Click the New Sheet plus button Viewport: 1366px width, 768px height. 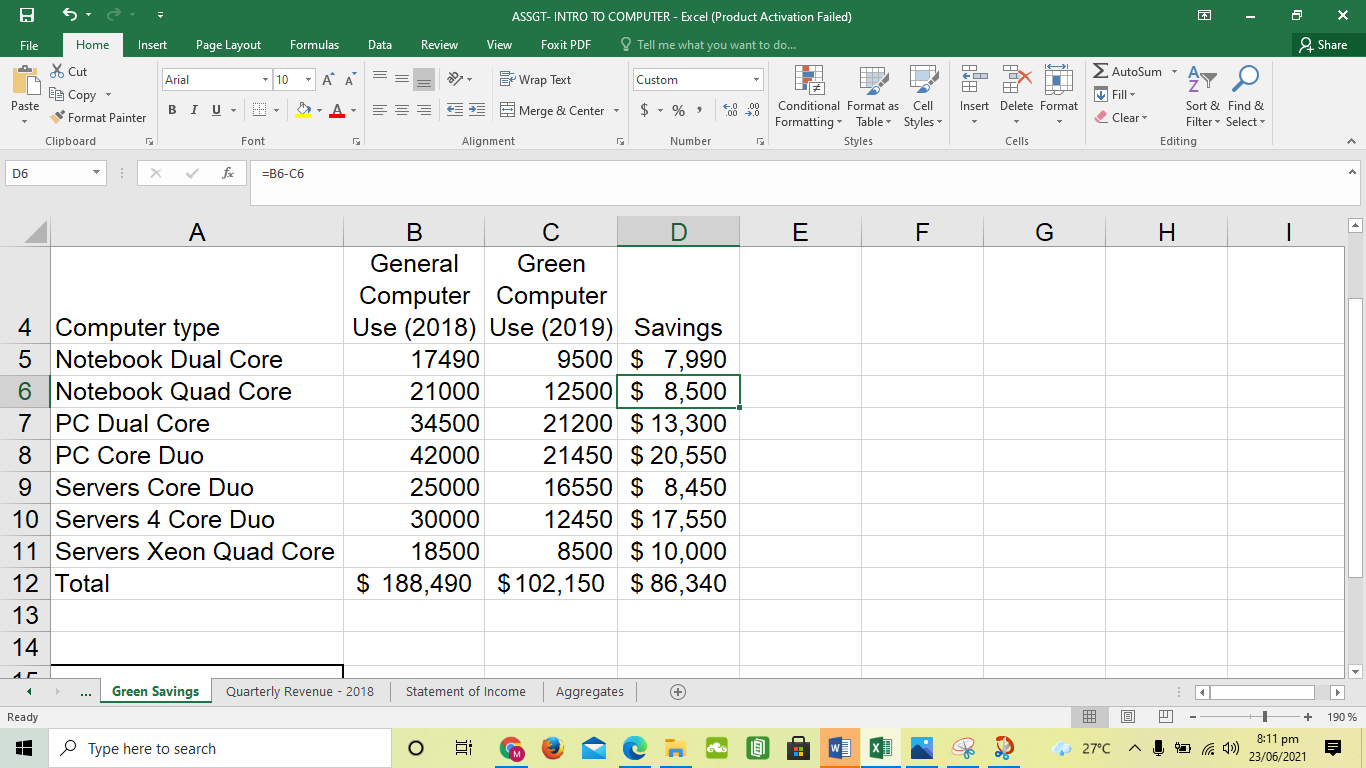click(x=679, y=691)
